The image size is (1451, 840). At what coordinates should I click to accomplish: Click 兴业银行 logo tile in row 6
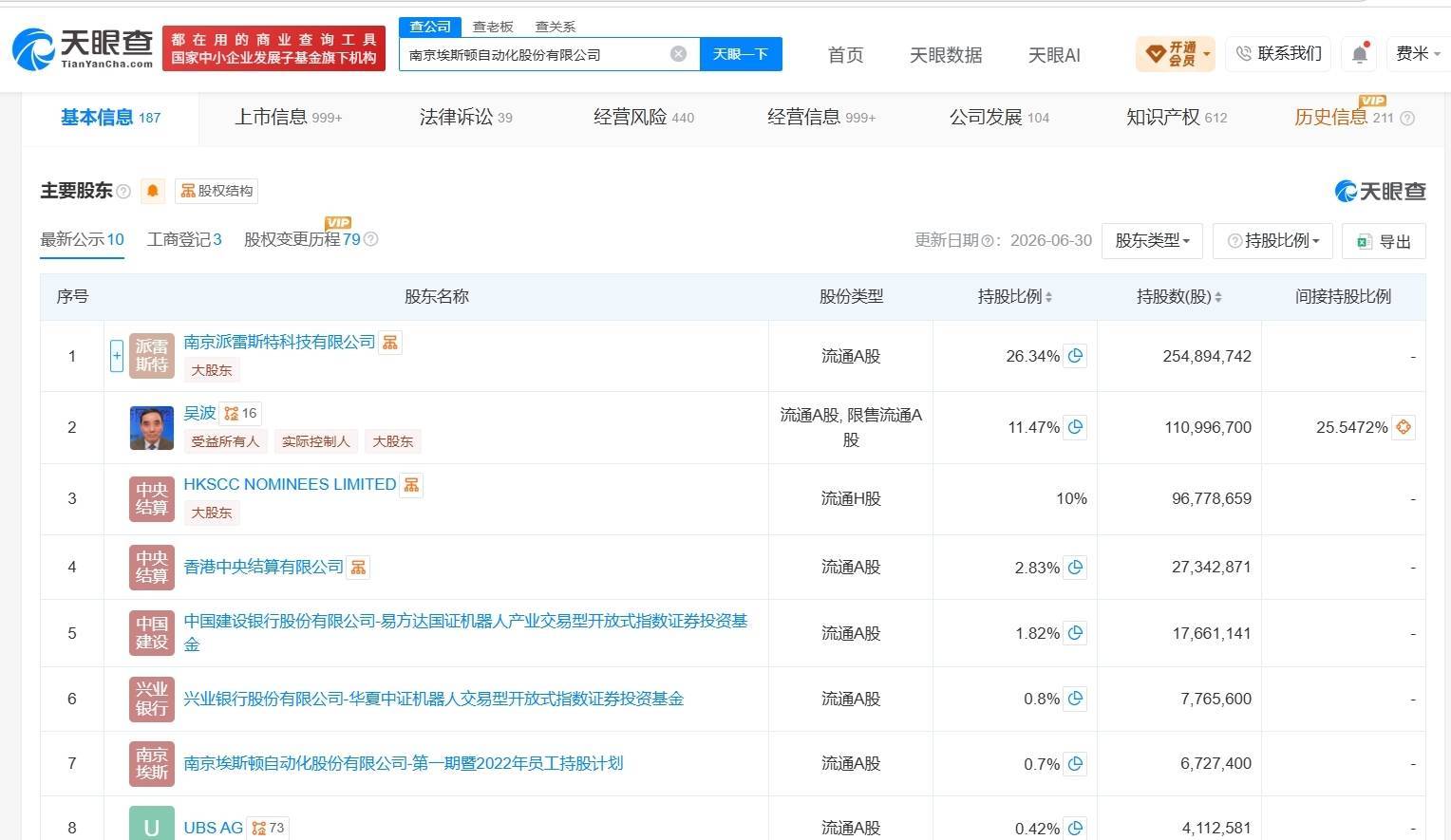tap(152, 699)
